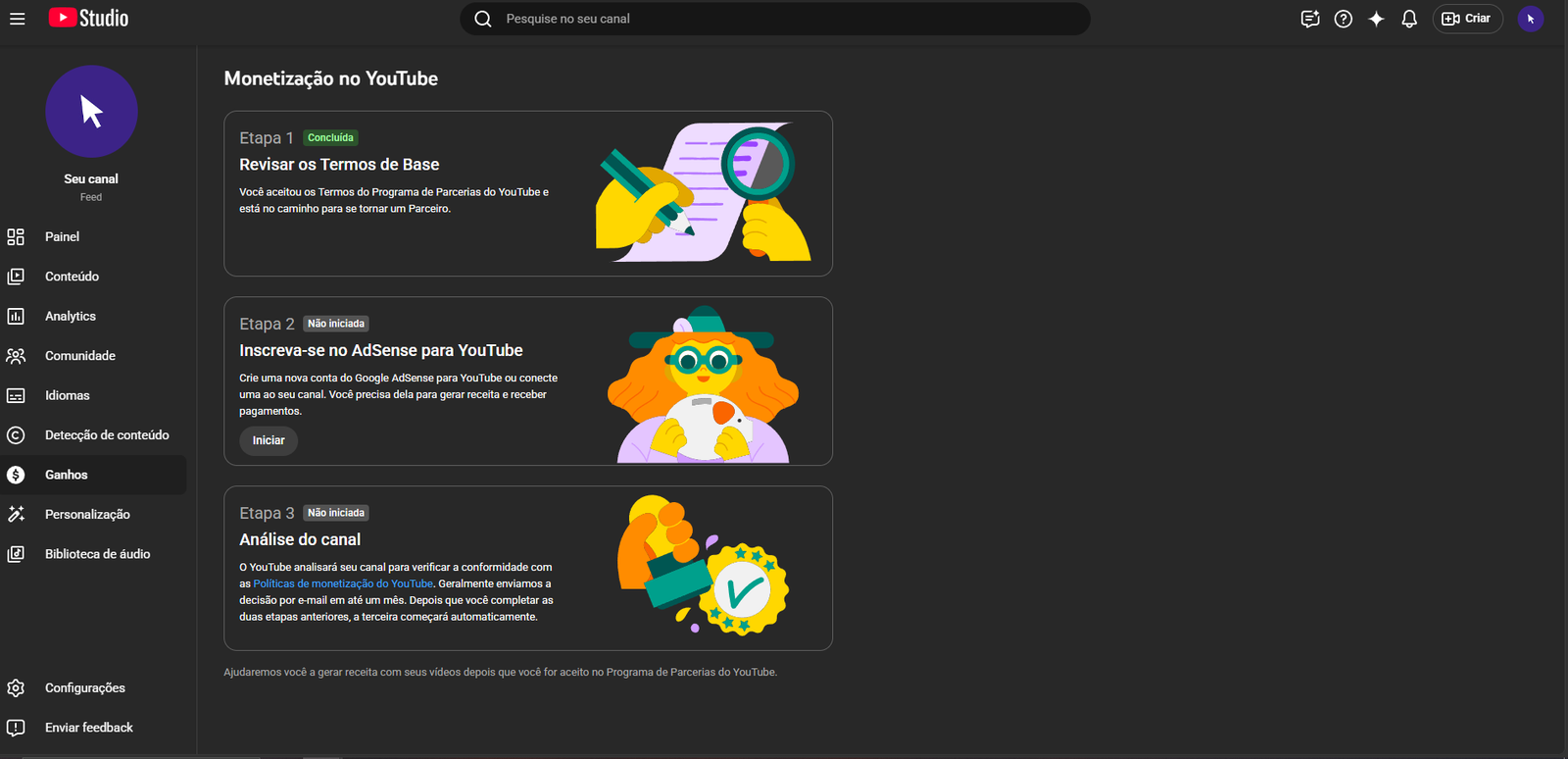Open Configurações from the sidebar
Viewport: 1568px width, 759px height.
tap(93, 687)
